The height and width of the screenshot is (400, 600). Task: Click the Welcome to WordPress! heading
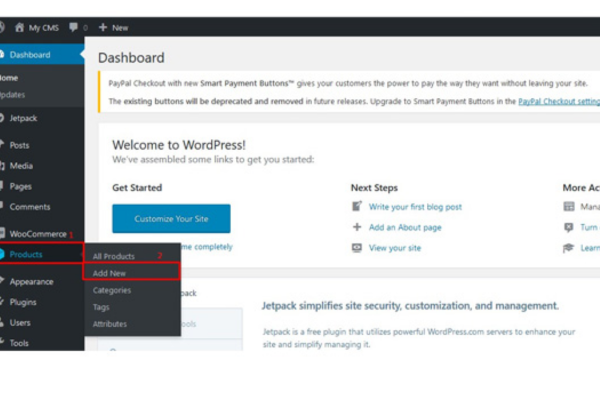(x=179, y=145)
